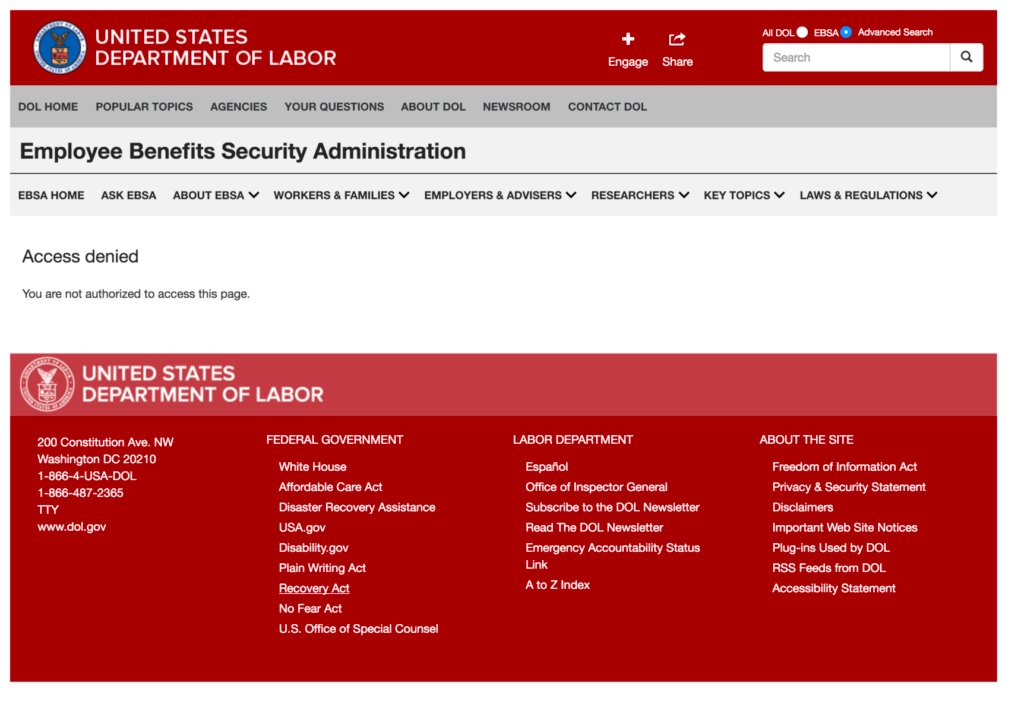
Task: Visit the Disability.gov link
Action: tap(313, 548)
